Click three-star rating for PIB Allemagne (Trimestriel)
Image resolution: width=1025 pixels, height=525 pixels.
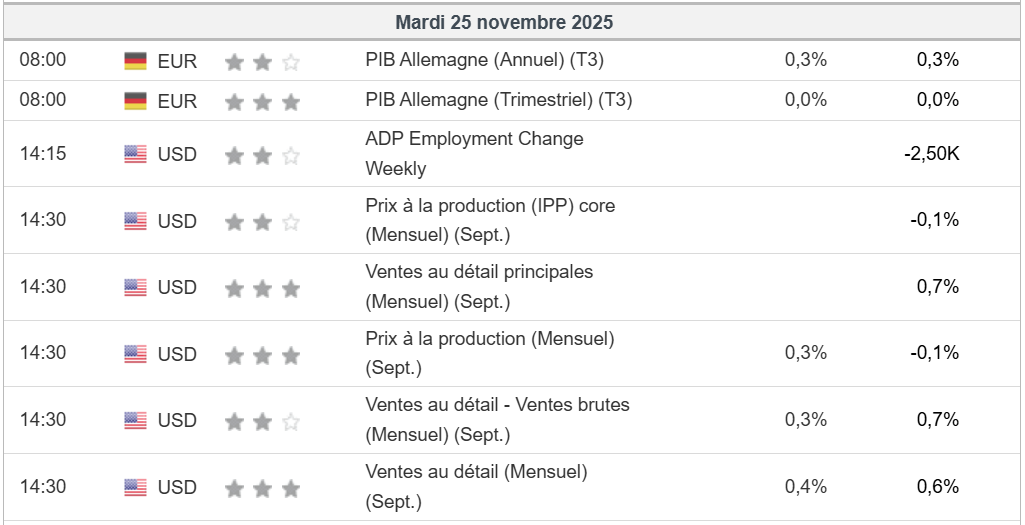[x=262, y=102]
